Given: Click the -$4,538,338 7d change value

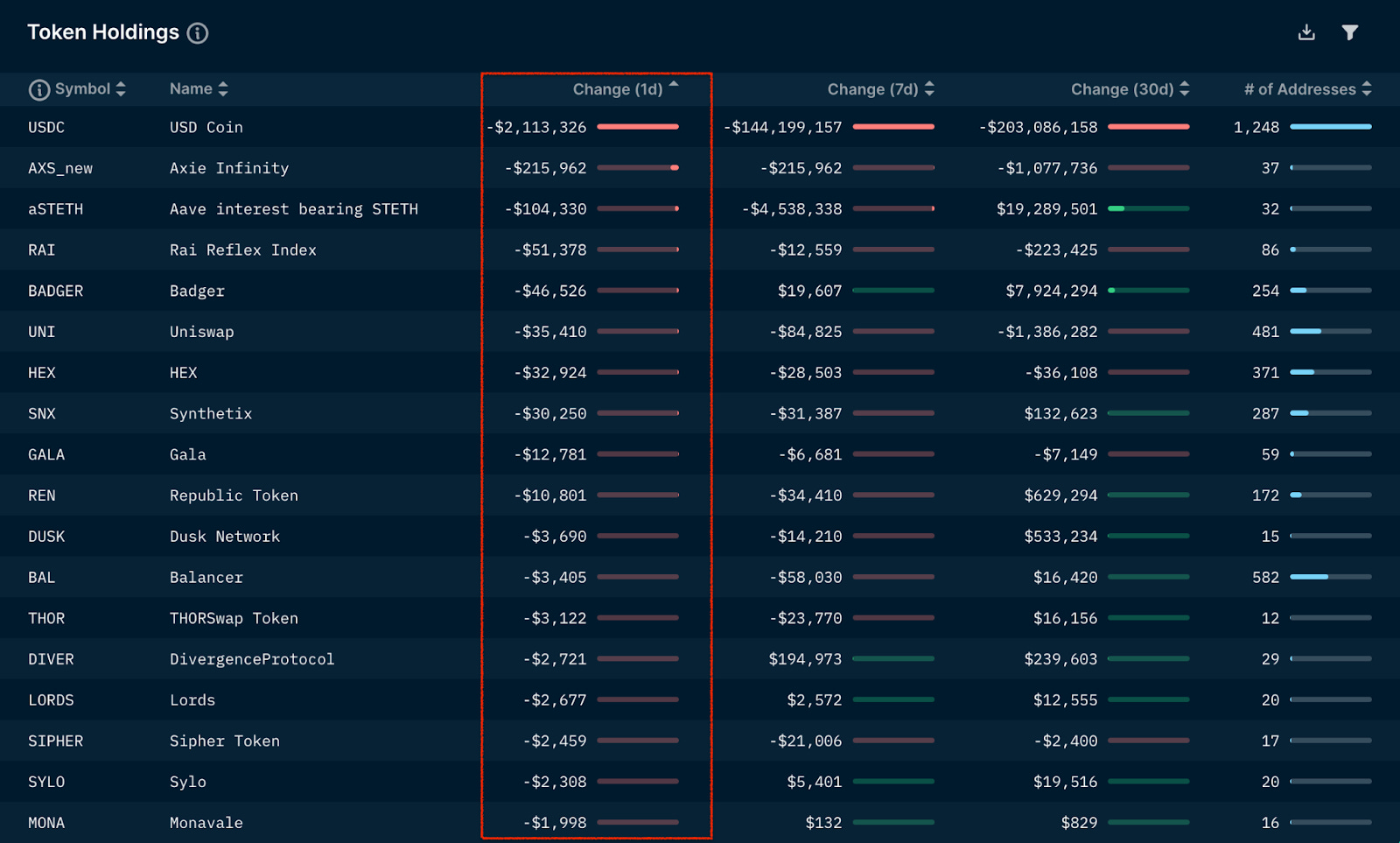Looking at the screenshot, I should pos(792,209).
